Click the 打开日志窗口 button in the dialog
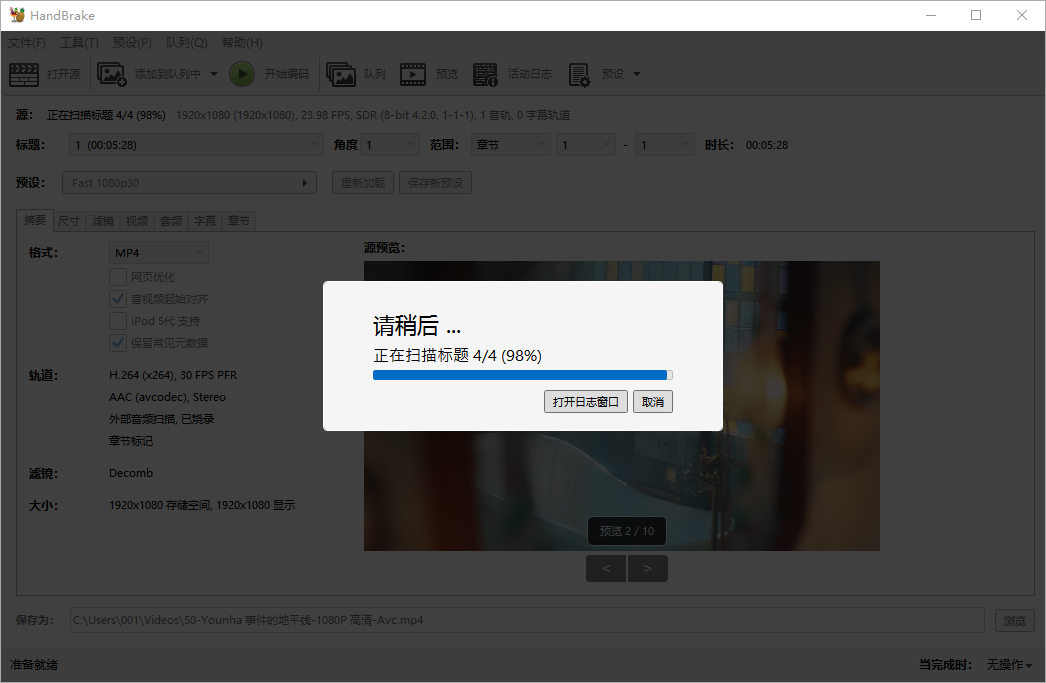 pos(586,402)
